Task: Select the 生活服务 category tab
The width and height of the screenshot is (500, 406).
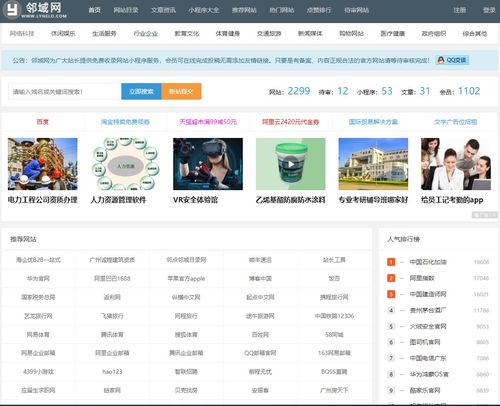Action: (x=104, y=33)
